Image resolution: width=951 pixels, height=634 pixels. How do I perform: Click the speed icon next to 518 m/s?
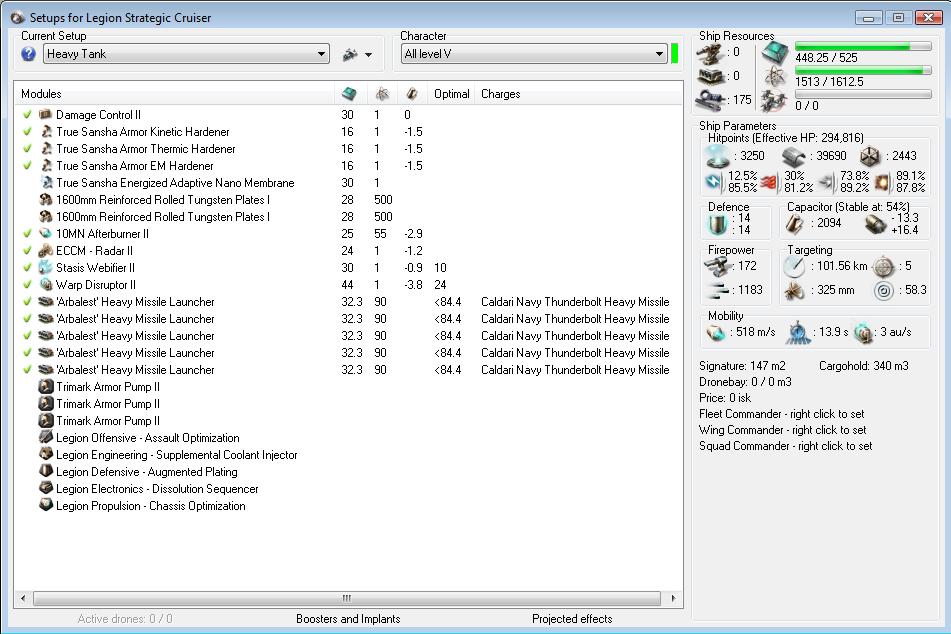pyautogui.click(x=716, y=332)
